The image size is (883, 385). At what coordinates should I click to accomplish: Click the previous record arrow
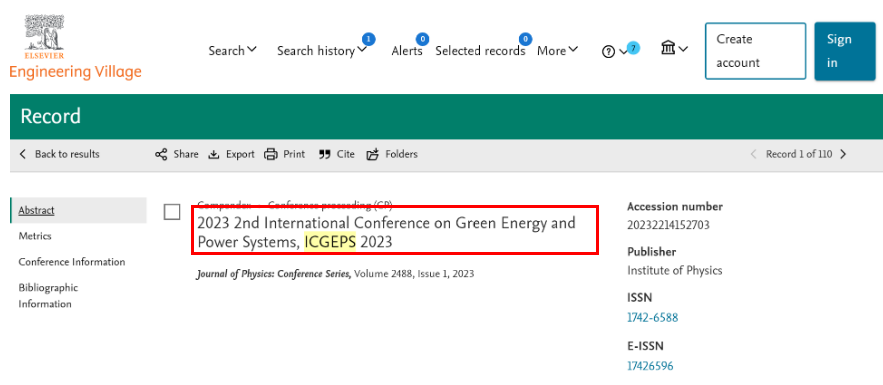coord(753,154)
